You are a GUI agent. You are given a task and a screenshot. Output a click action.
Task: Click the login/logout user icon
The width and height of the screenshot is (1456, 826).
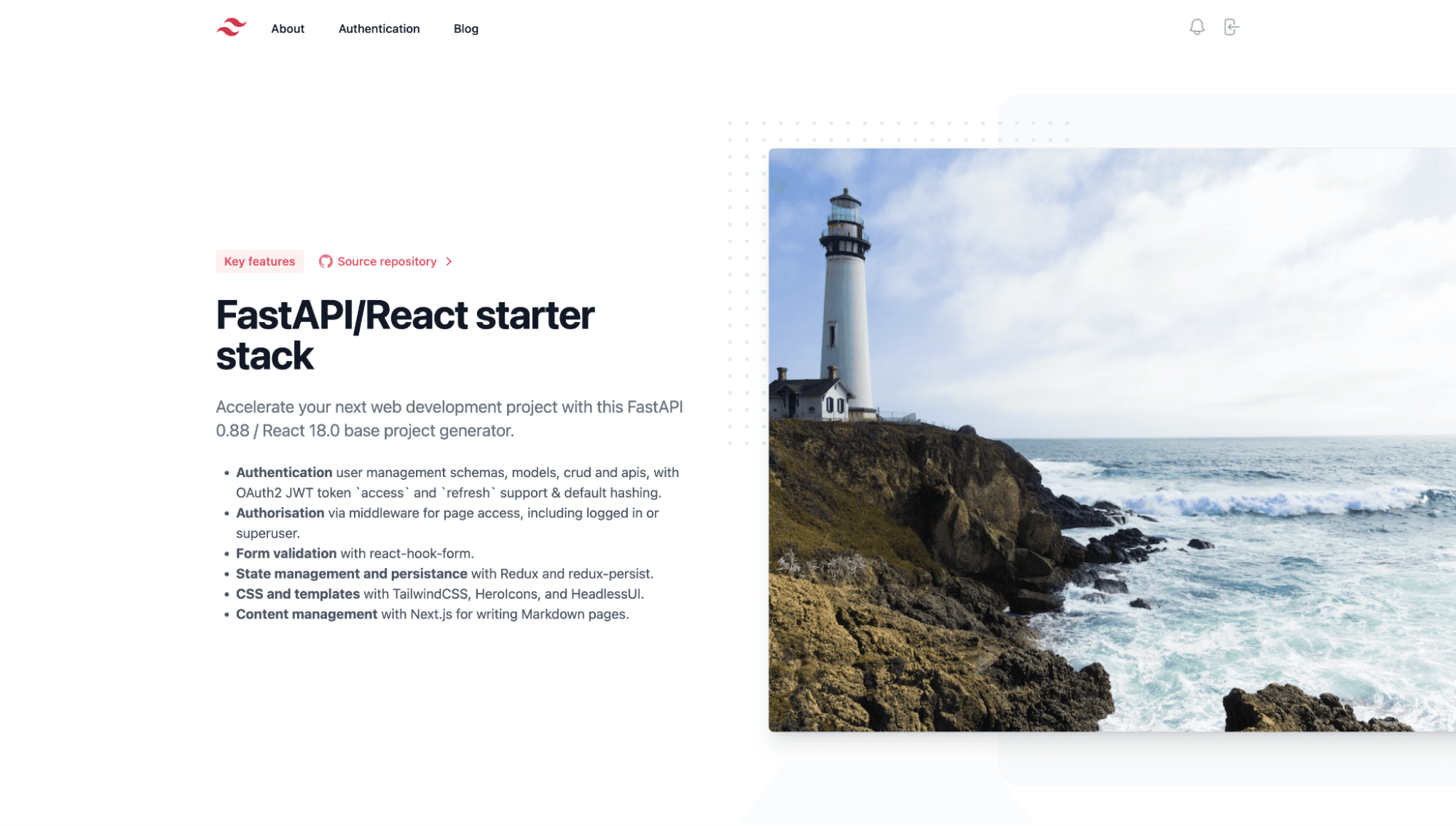(x=1231, y=27)
